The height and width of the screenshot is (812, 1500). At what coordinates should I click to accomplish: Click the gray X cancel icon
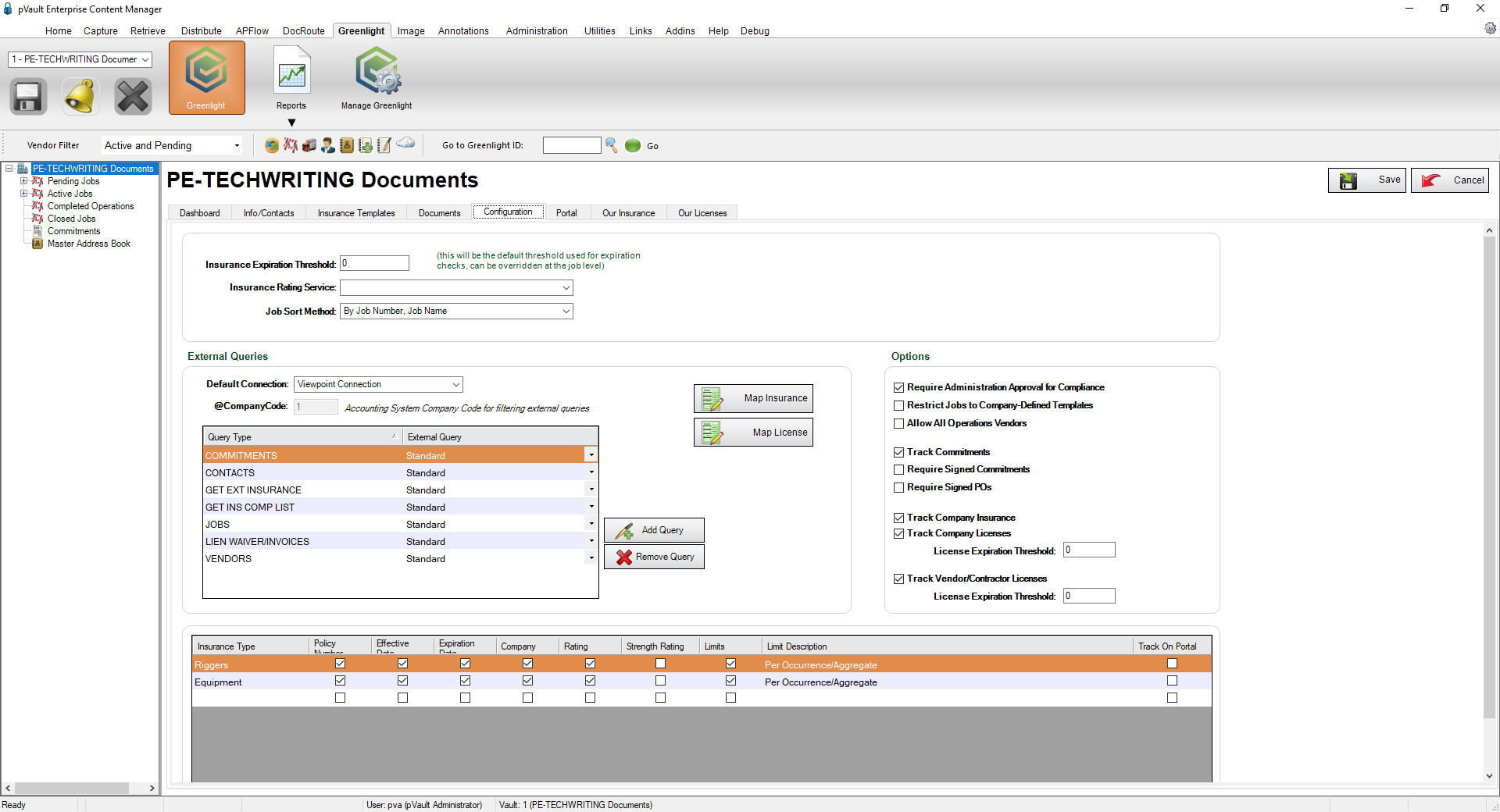click(133, 97)
